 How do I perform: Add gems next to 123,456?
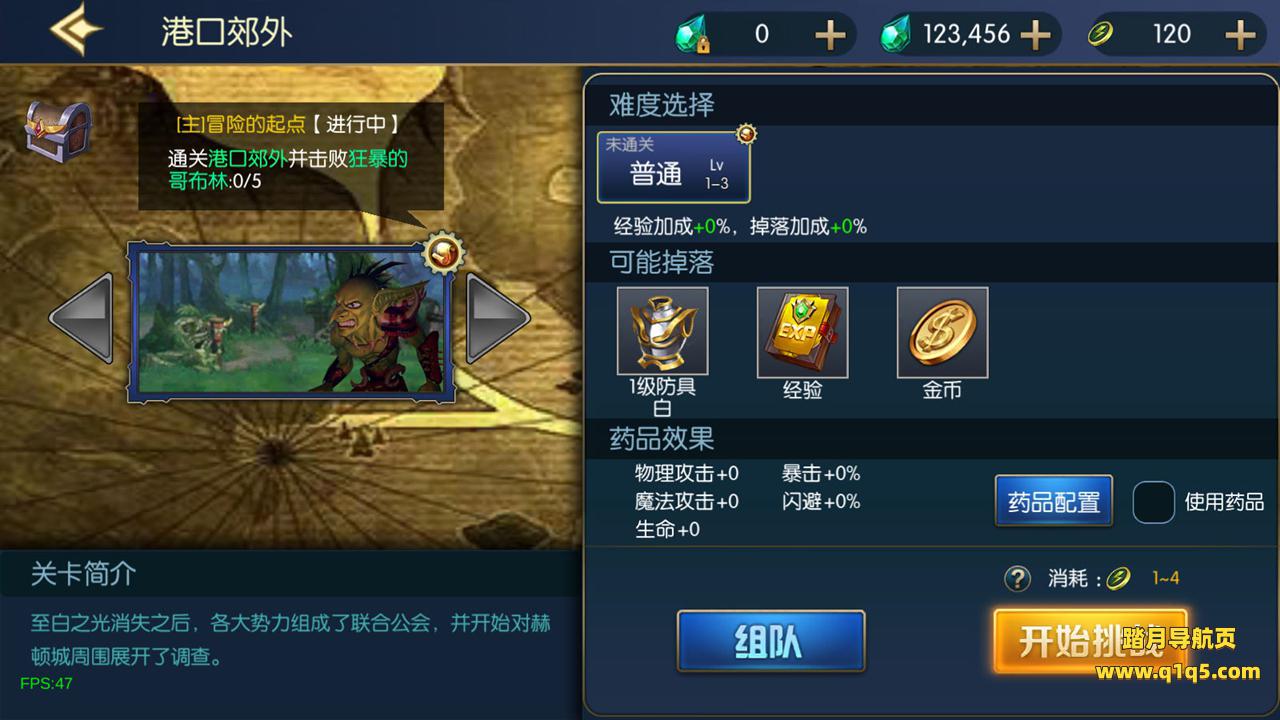pos(1034,35)
